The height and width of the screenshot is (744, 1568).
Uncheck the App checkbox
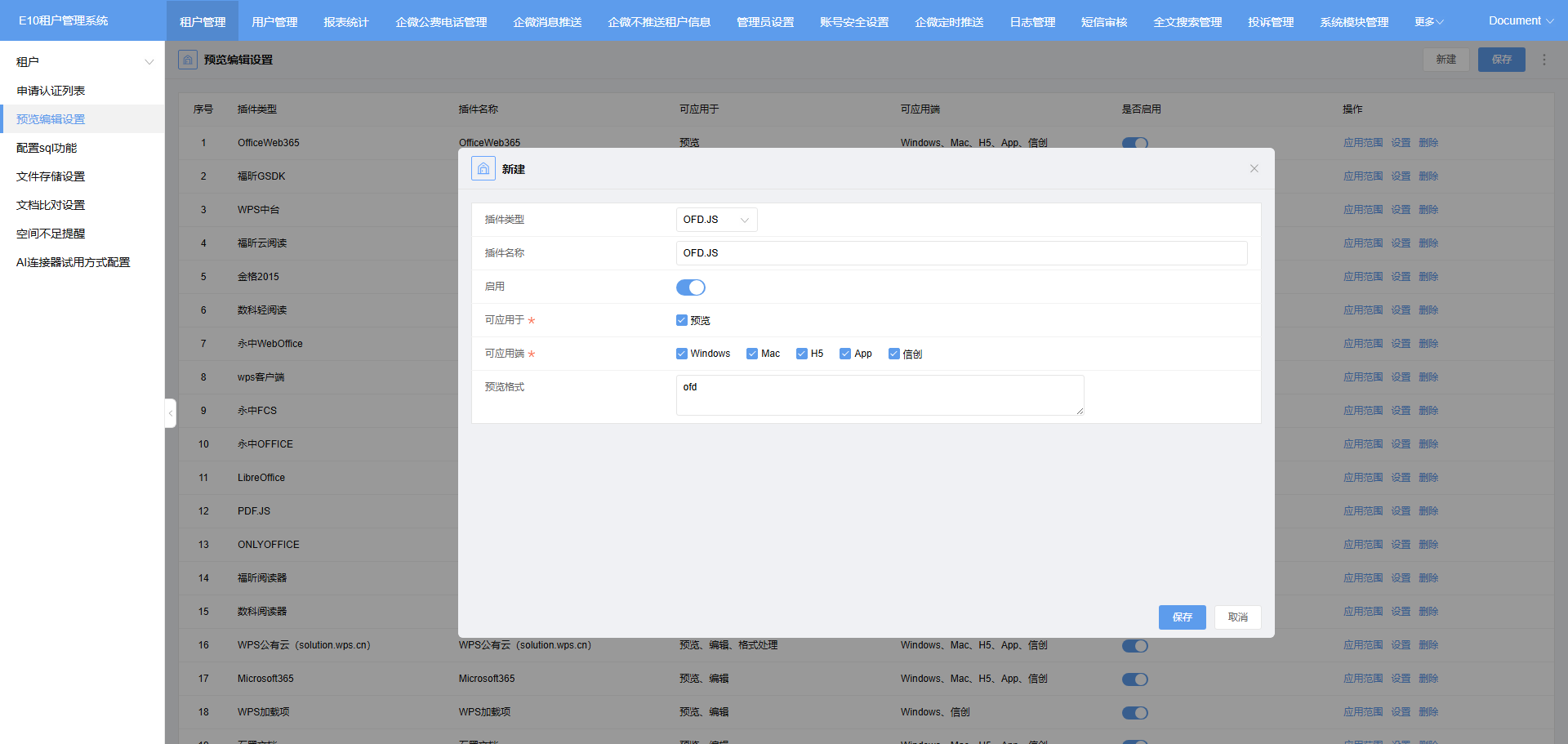click(x=845, y=354)
